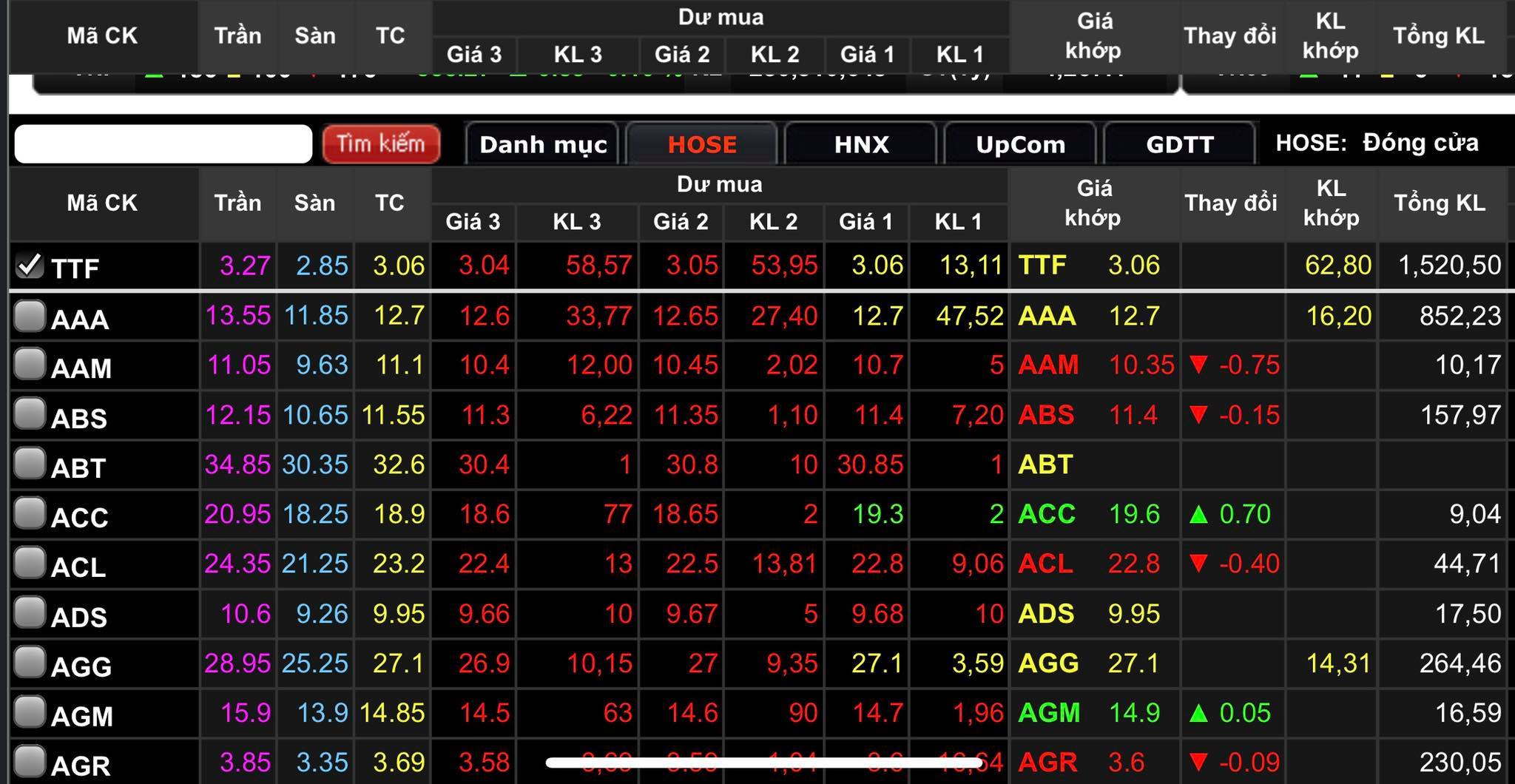Viewport: 1515px width, 784px height.
Task: Tick the AAM stock checkbox
Action: tap(30, 365)
